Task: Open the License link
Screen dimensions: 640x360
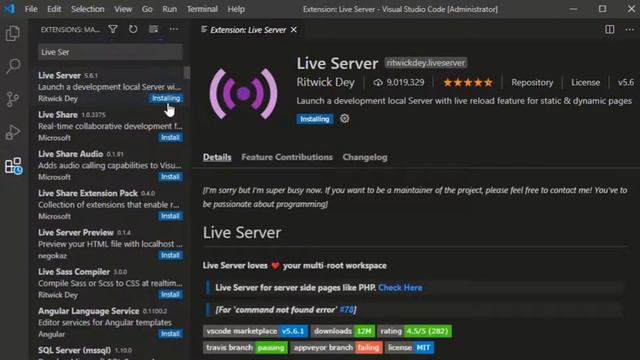Action: click(x=585, y=82)
